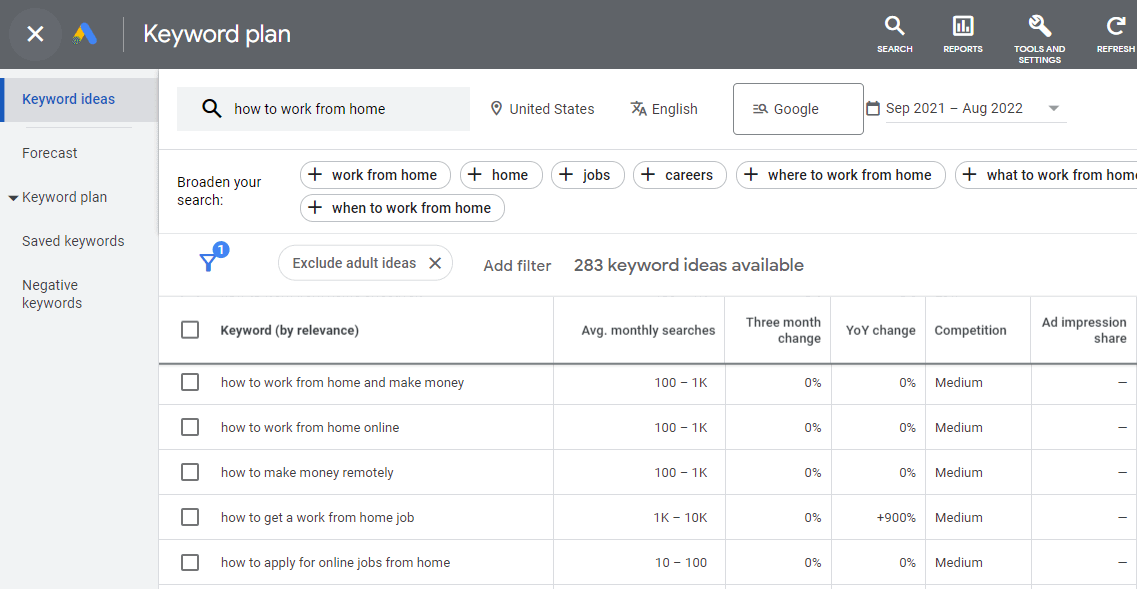Toggle the select-all keywords checkbox

pyautogui.click(x=190, y=330)
